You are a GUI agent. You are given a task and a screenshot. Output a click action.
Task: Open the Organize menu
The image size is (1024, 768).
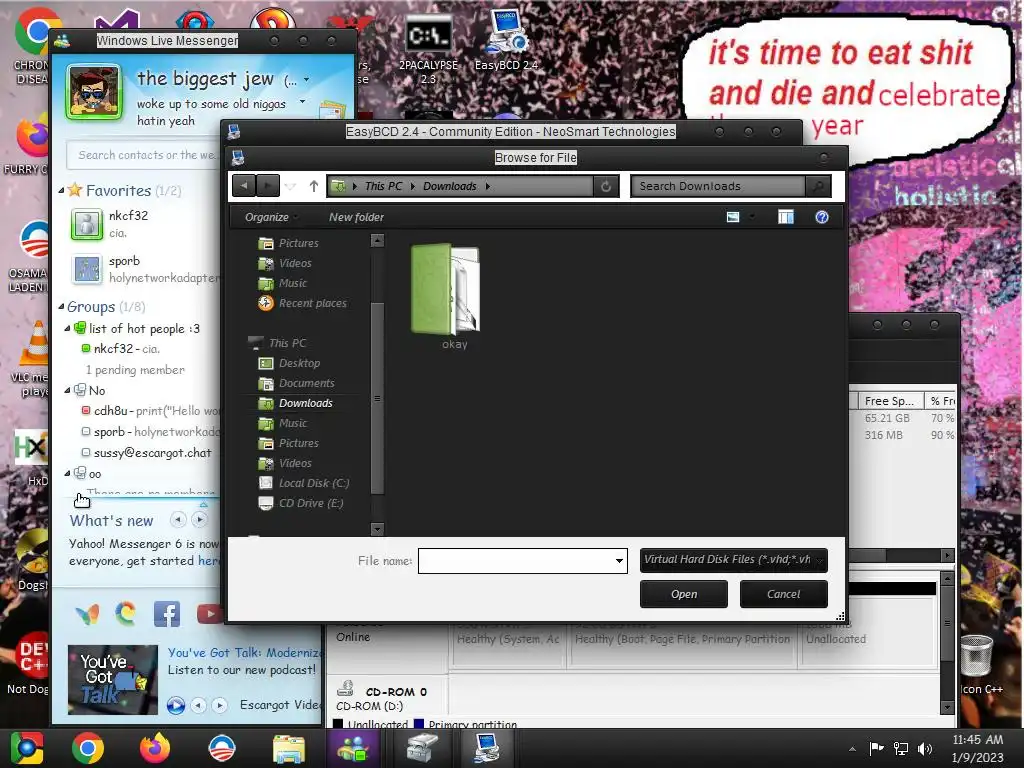pyautogui.click(x=270, y=217)
